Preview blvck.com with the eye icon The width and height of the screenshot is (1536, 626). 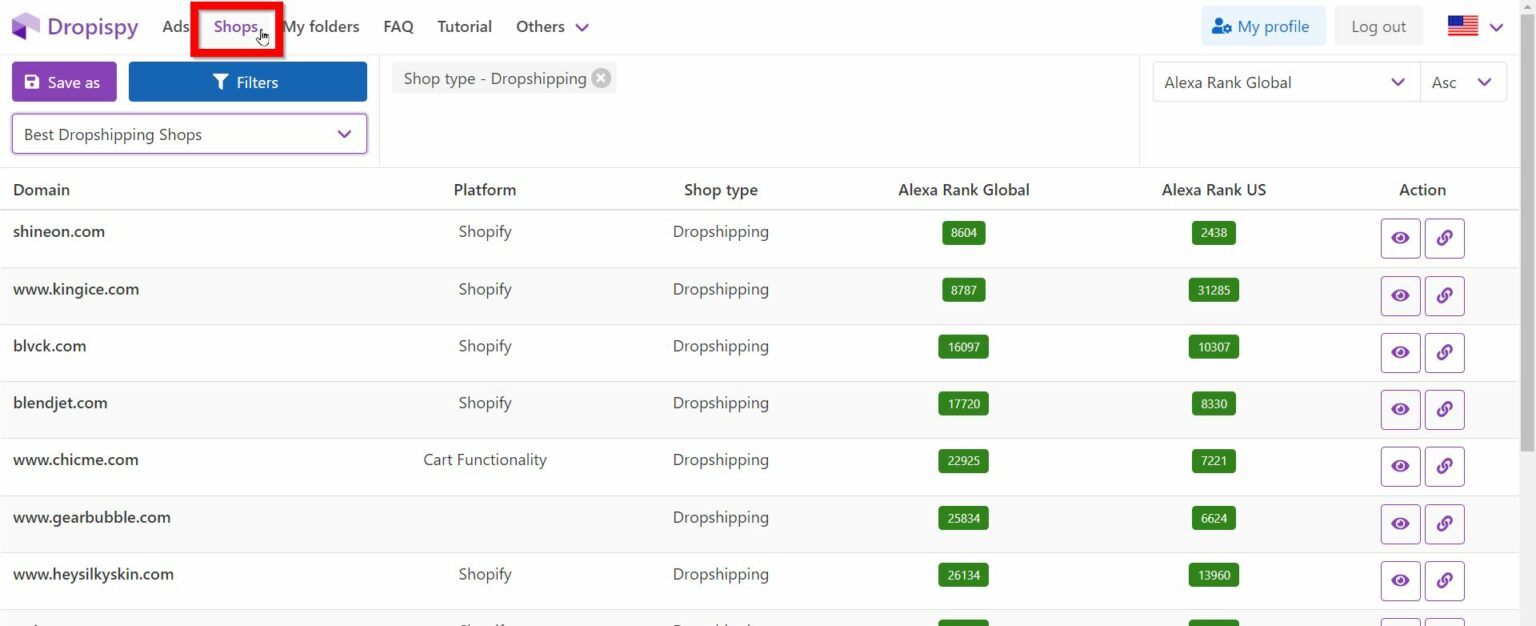(x=1400, y=352)
